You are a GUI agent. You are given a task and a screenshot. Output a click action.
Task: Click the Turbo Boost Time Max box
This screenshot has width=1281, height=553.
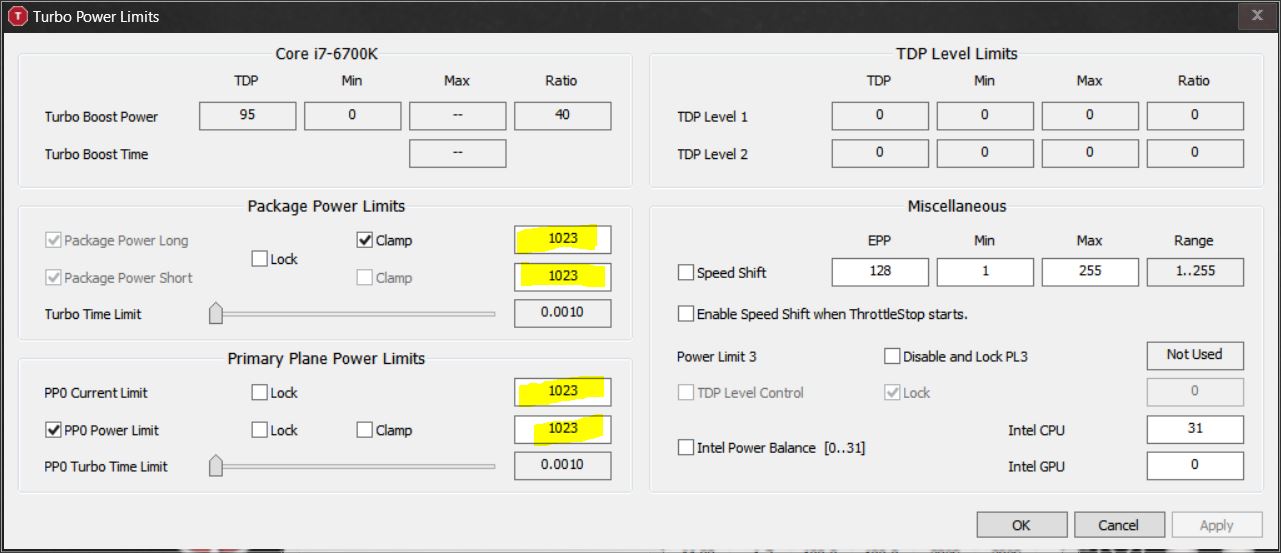[x=458, y=153]
